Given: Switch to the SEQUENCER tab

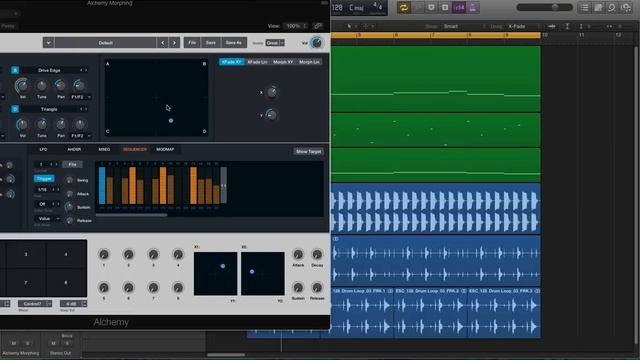Looking at the screenshot, I should [135, 149].
